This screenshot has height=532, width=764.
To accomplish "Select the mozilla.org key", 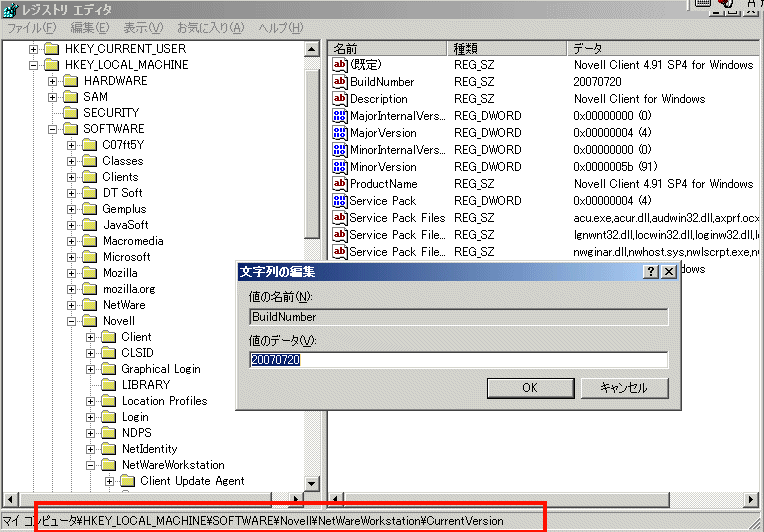I will click(129, 289).
